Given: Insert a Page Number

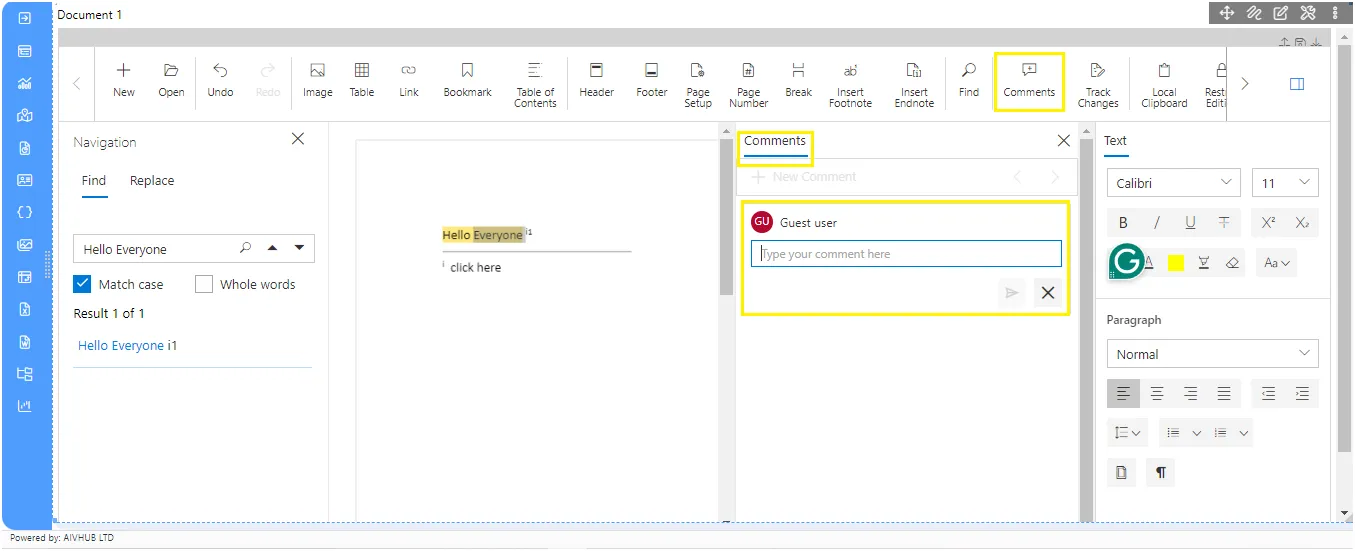Looking at the screenshot, I should click(748, 84).
